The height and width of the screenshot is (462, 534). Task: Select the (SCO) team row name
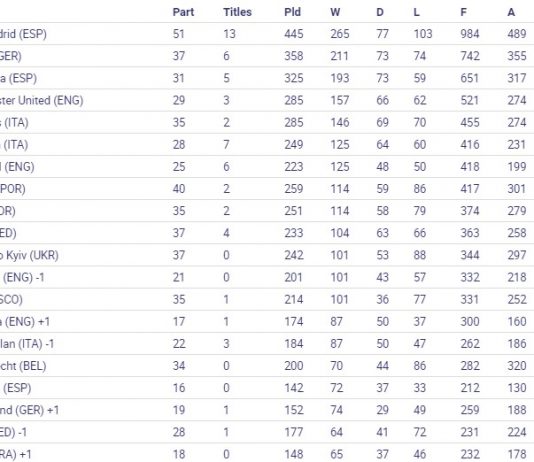(x=11, y=299)
